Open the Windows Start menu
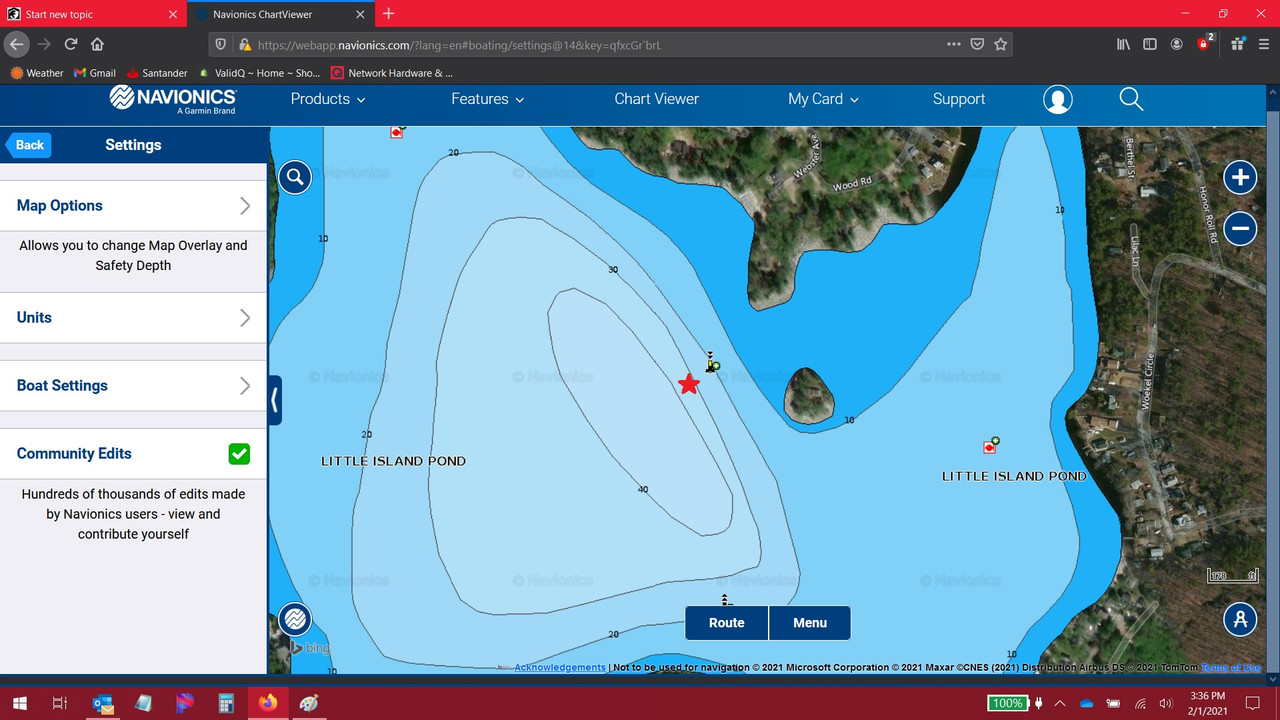This screenshot has height=720, width=1280. [x=19, y=703]
